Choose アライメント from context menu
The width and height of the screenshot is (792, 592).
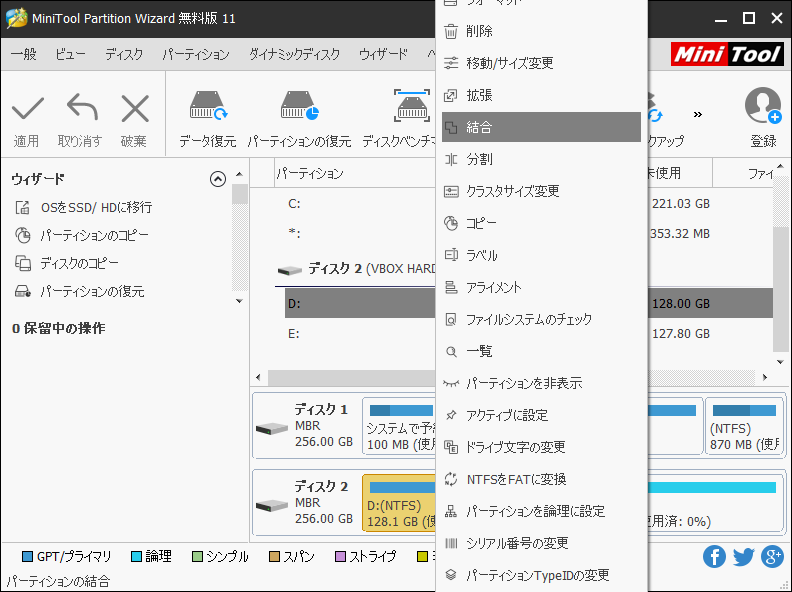[541, 287]
